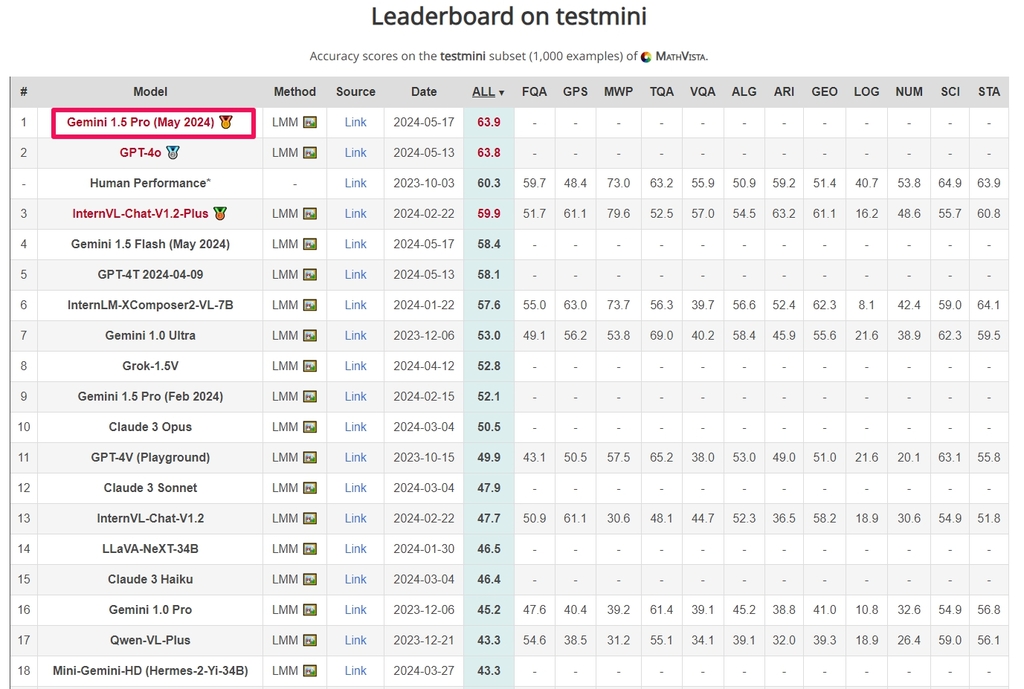The image size is (1024, 689).
Task: Click the STA column header
Action: 989,91
